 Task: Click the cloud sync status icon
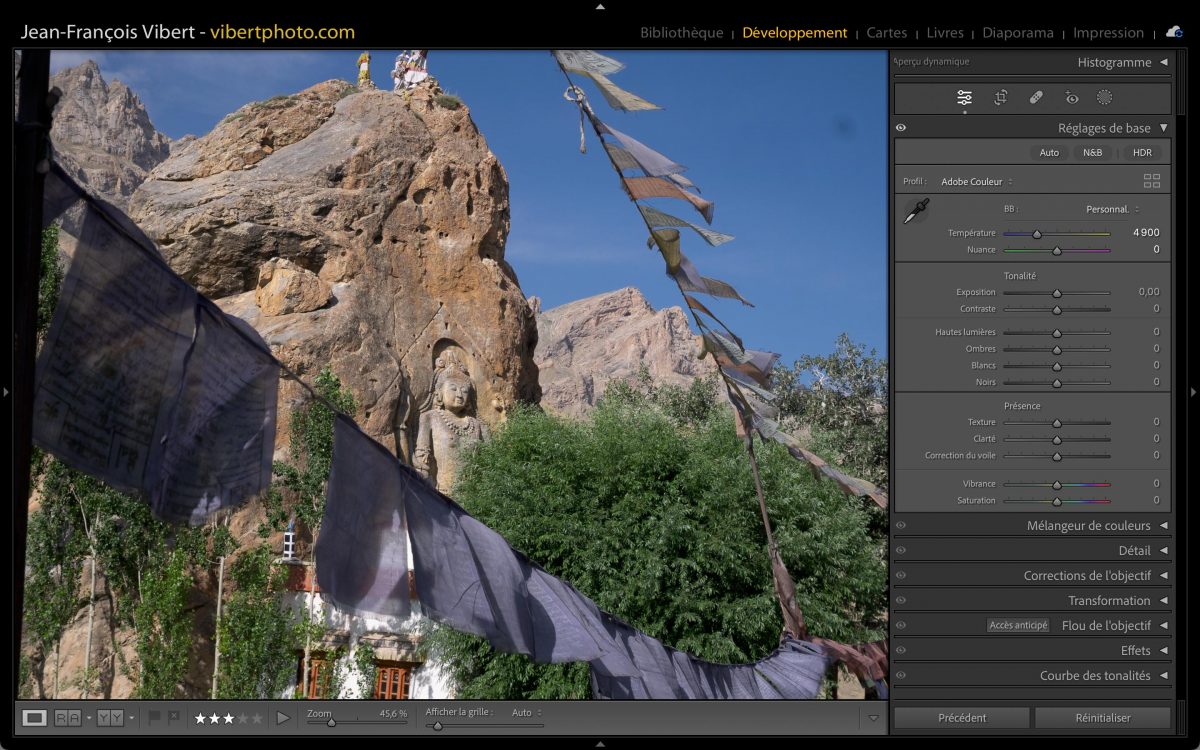(x=1173, y=32)
